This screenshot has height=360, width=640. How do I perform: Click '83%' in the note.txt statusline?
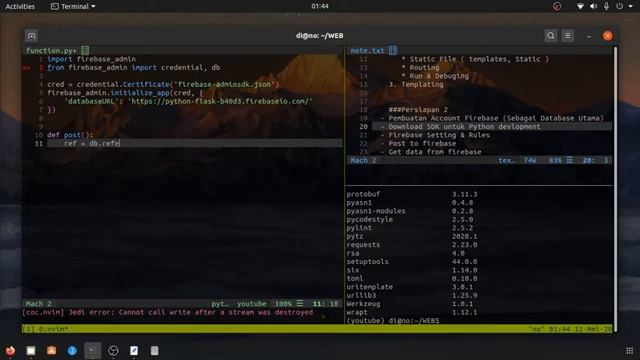point(555,160)
